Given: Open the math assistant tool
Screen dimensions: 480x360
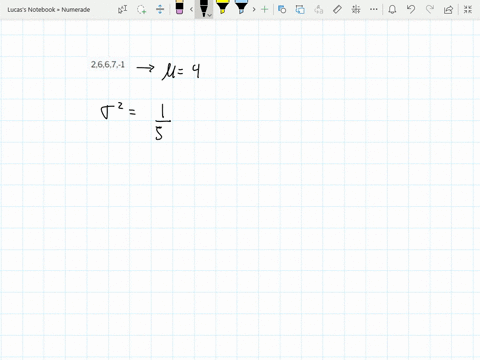Looking at the screenshot, I should coord(356,9).
